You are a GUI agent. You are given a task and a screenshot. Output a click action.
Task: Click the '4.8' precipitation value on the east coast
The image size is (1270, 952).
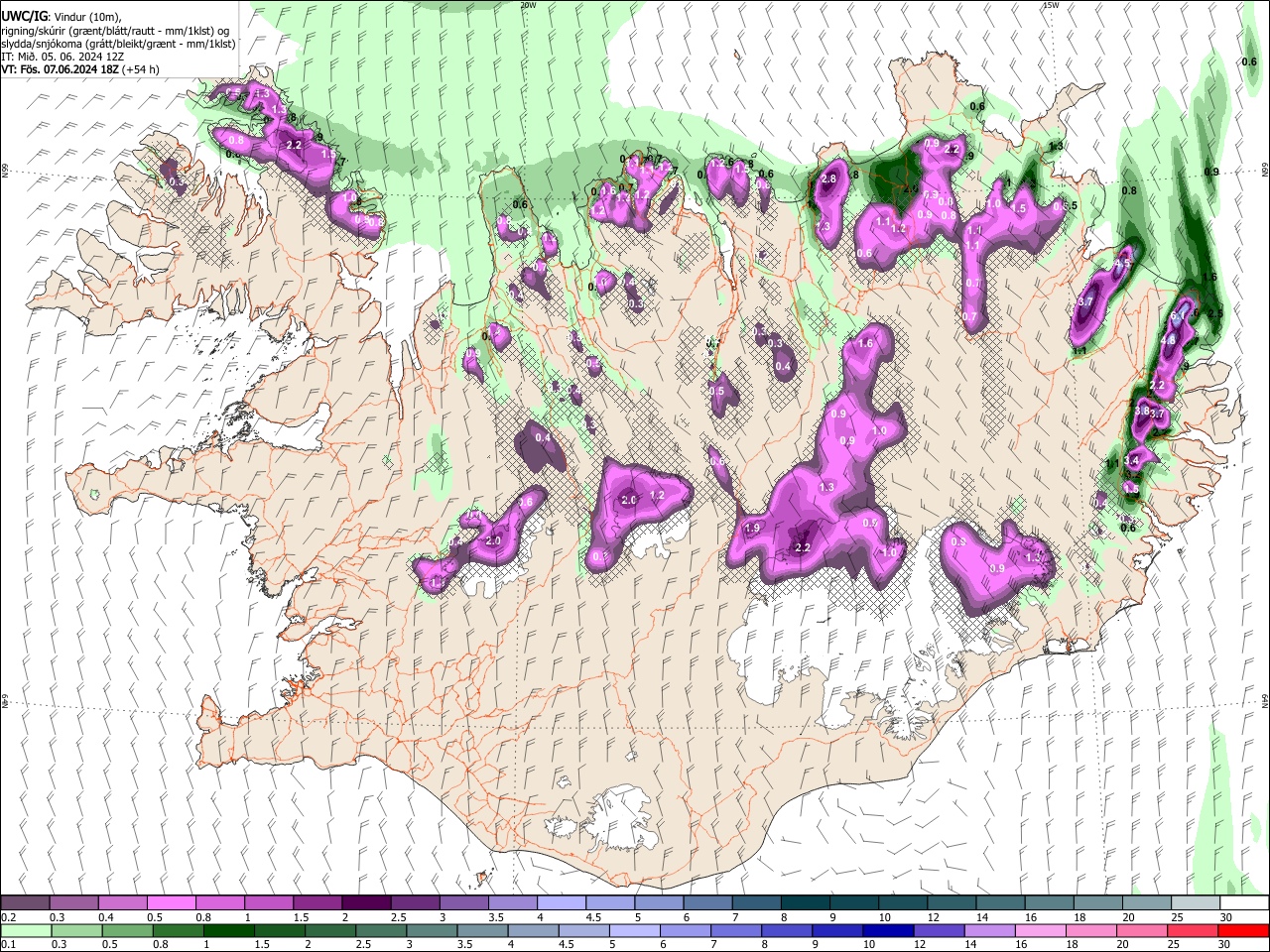point(1168,340)
